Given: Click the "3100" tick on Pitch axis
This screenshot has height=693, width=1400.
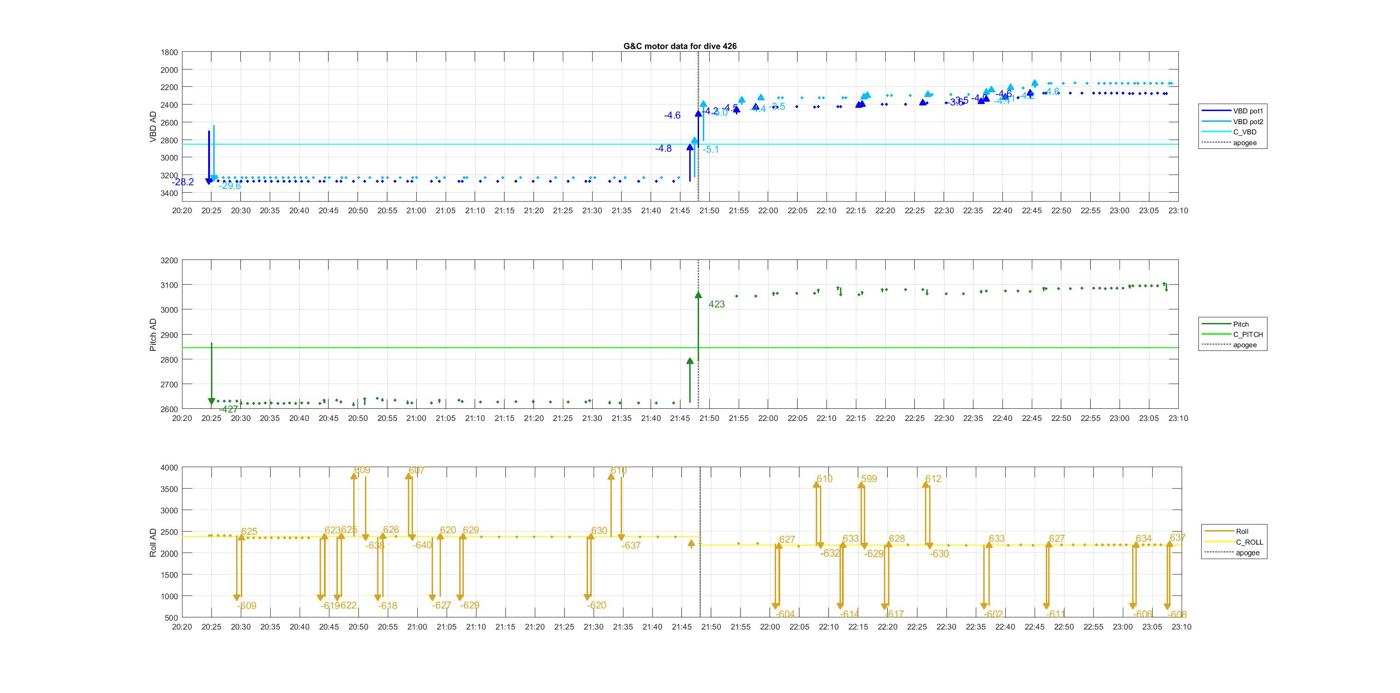Looking at the screenshot, I should tap(170, 285).
